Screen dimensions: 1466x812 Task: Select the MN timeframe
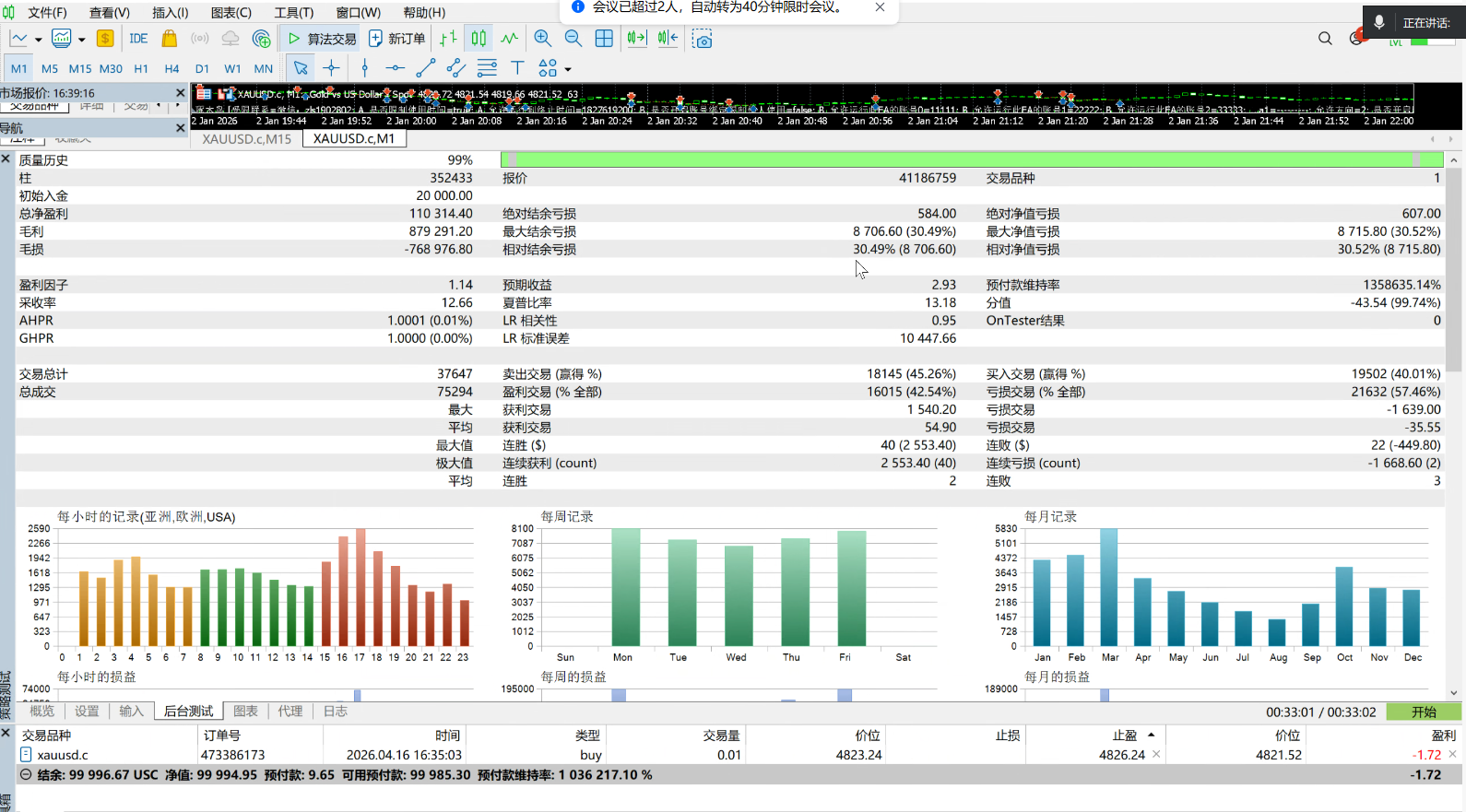click(264, 68)
